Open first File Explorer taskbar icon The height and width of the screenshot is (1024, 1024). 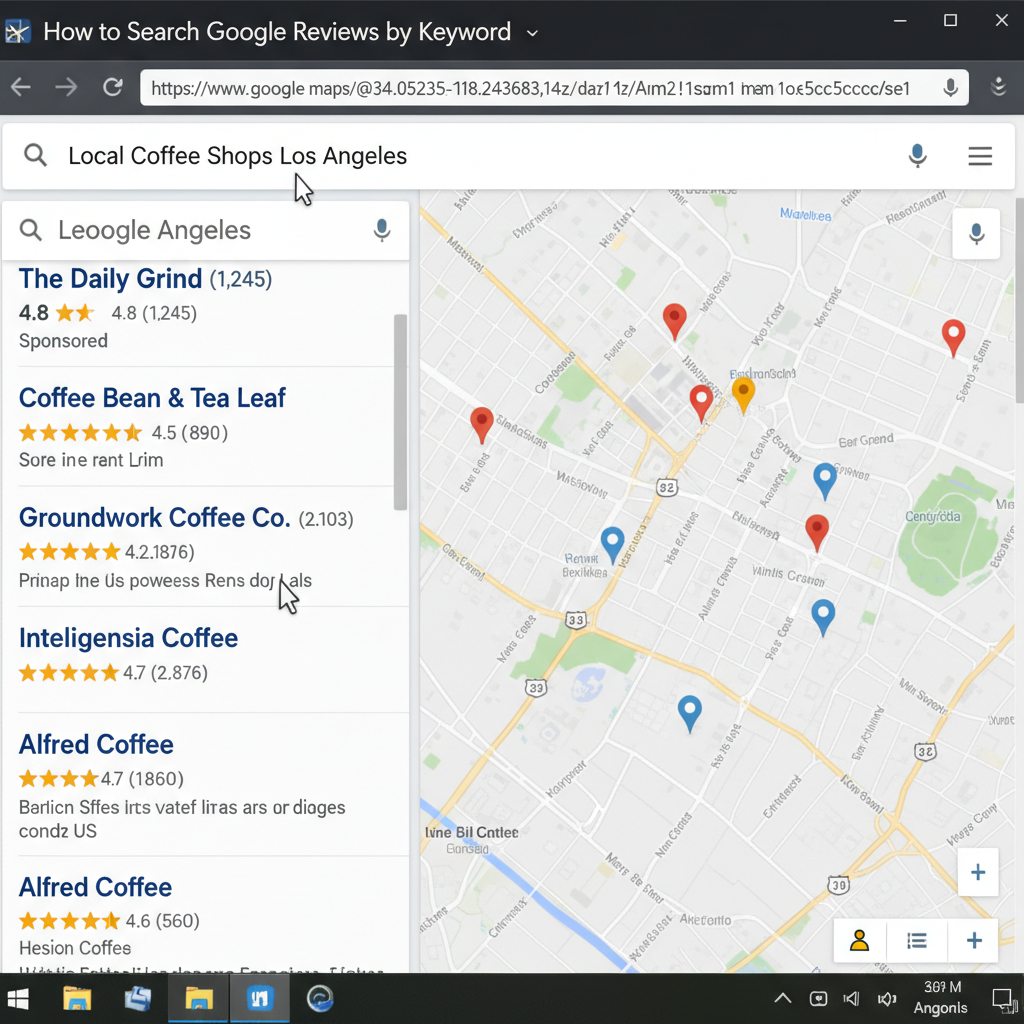click(77, 999)
